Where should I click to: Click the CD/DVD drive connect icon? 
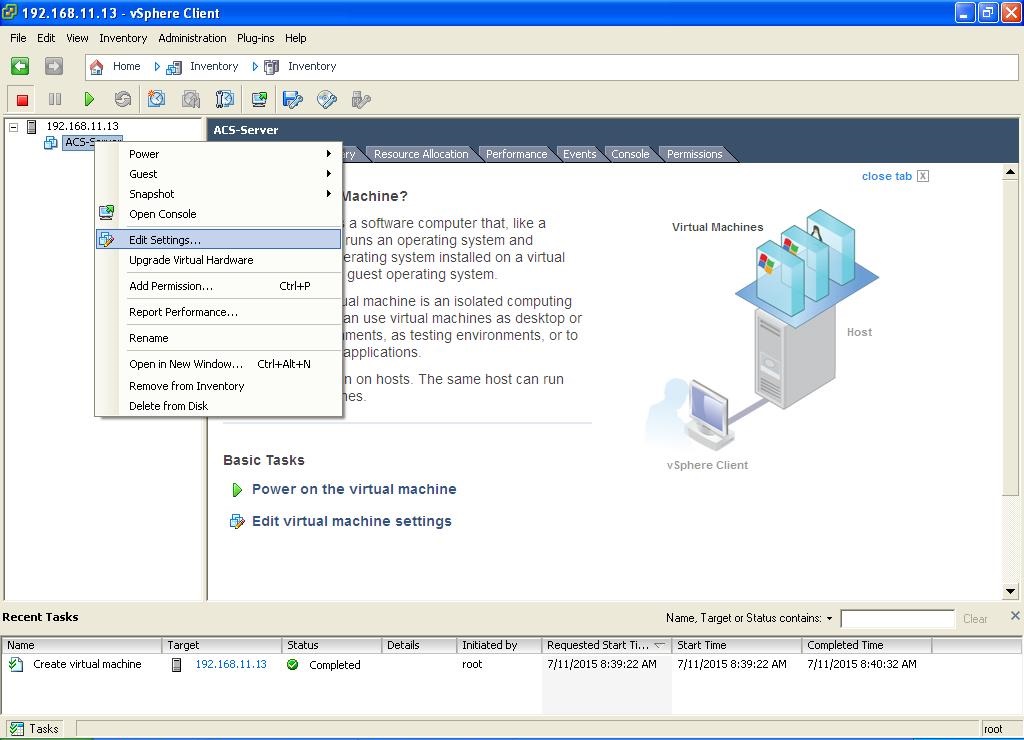pyautogui.click(x=327, y=99)
